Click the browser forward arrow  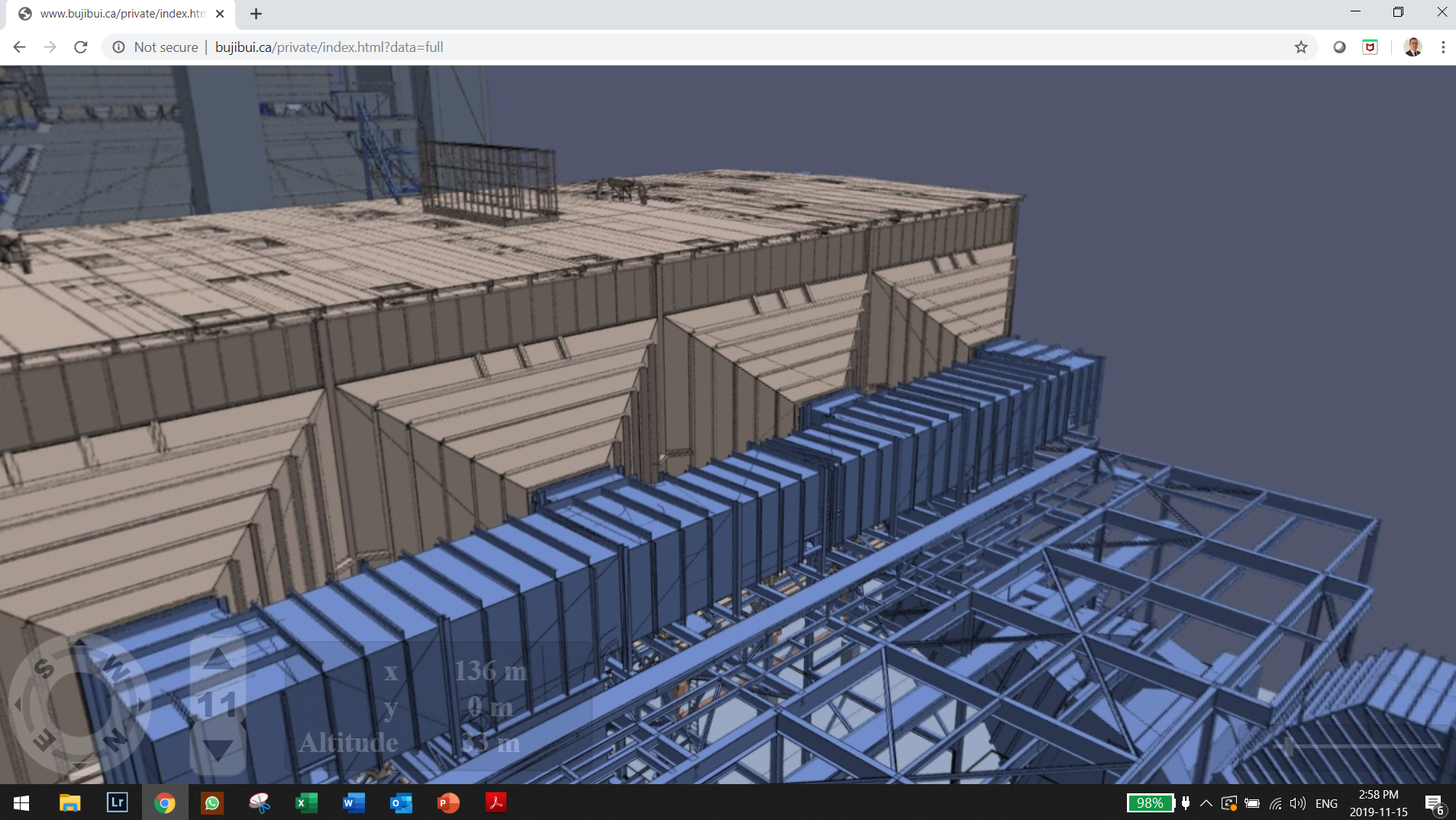tap(50, 47)
